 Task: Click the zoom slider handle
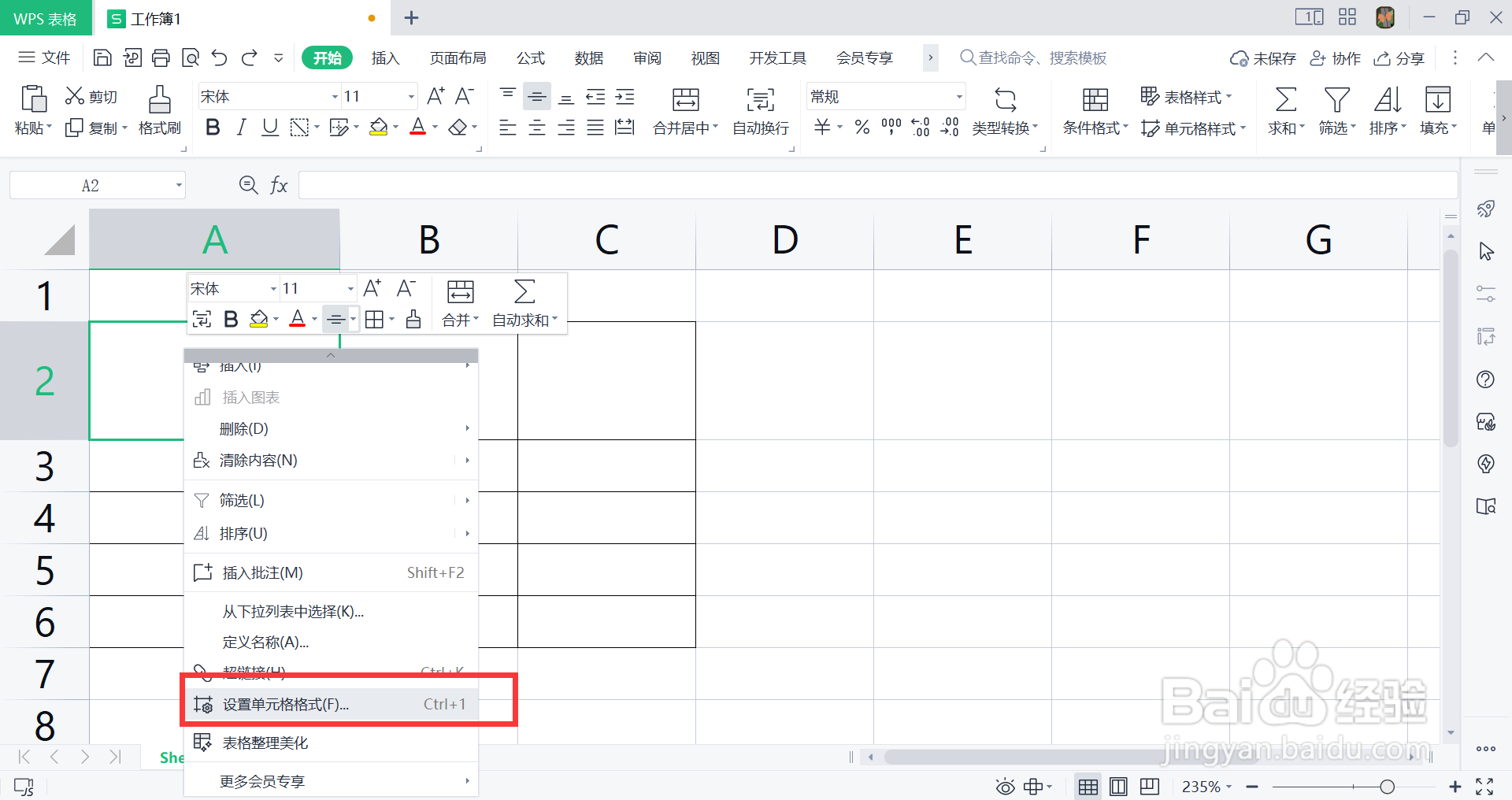1387,787
